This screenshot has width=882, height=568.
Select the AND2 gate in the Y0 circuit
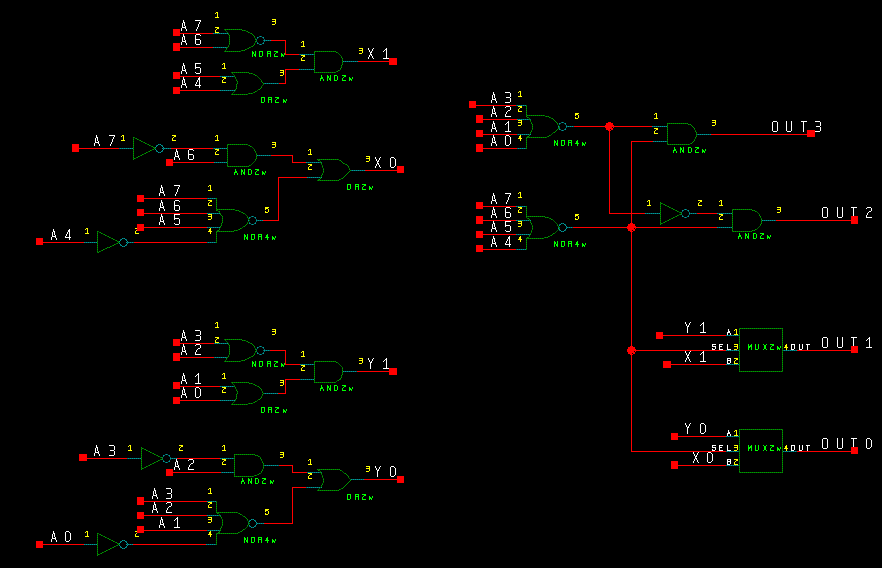tap(249, 466)
